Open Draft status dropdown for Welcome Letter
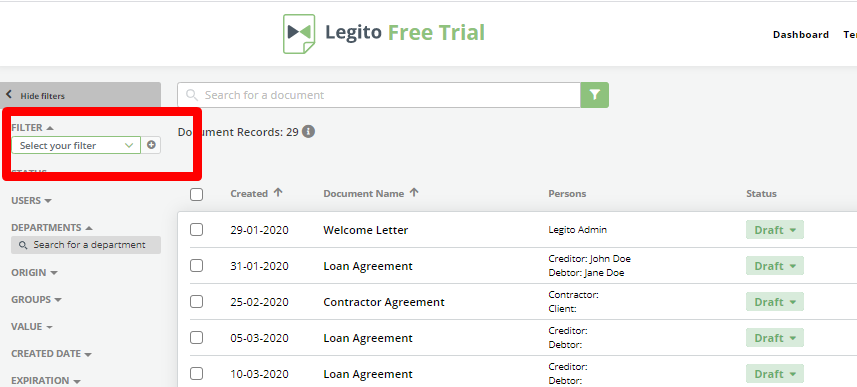 [x=775, y=230]
